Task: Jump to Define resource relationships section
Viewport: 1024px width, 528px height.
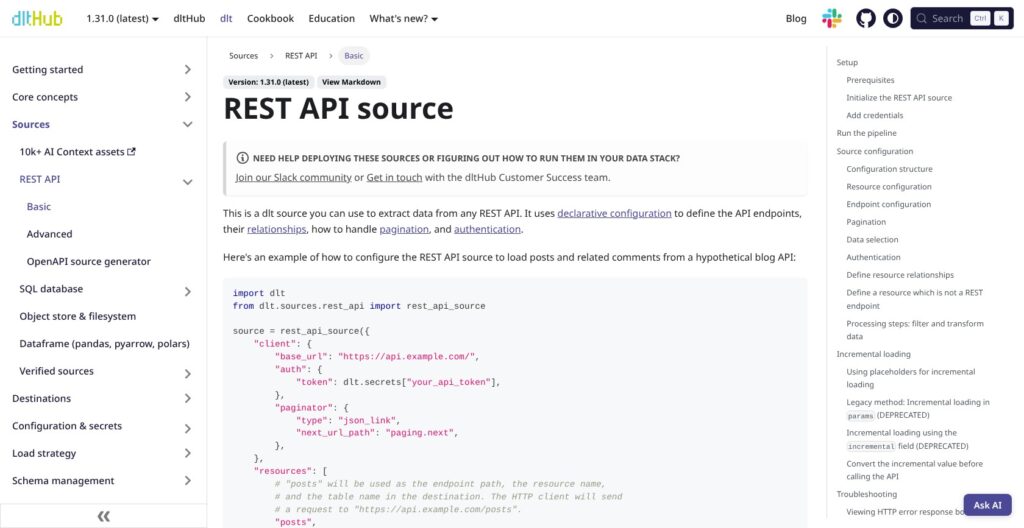Action: 900,274
